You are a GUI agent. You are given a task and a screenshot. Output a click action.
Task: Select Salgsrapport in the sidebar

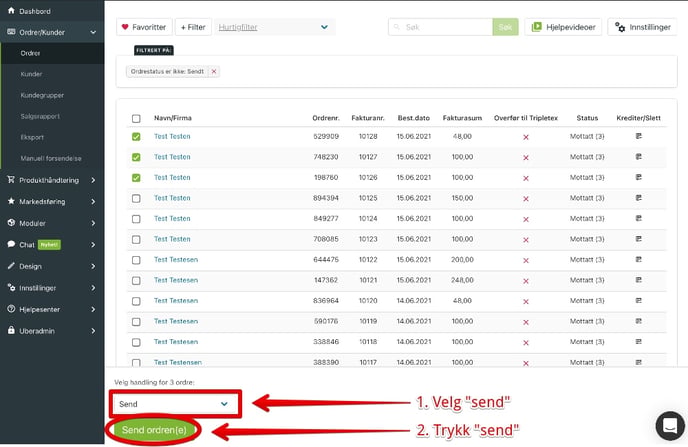pos(40,116)
